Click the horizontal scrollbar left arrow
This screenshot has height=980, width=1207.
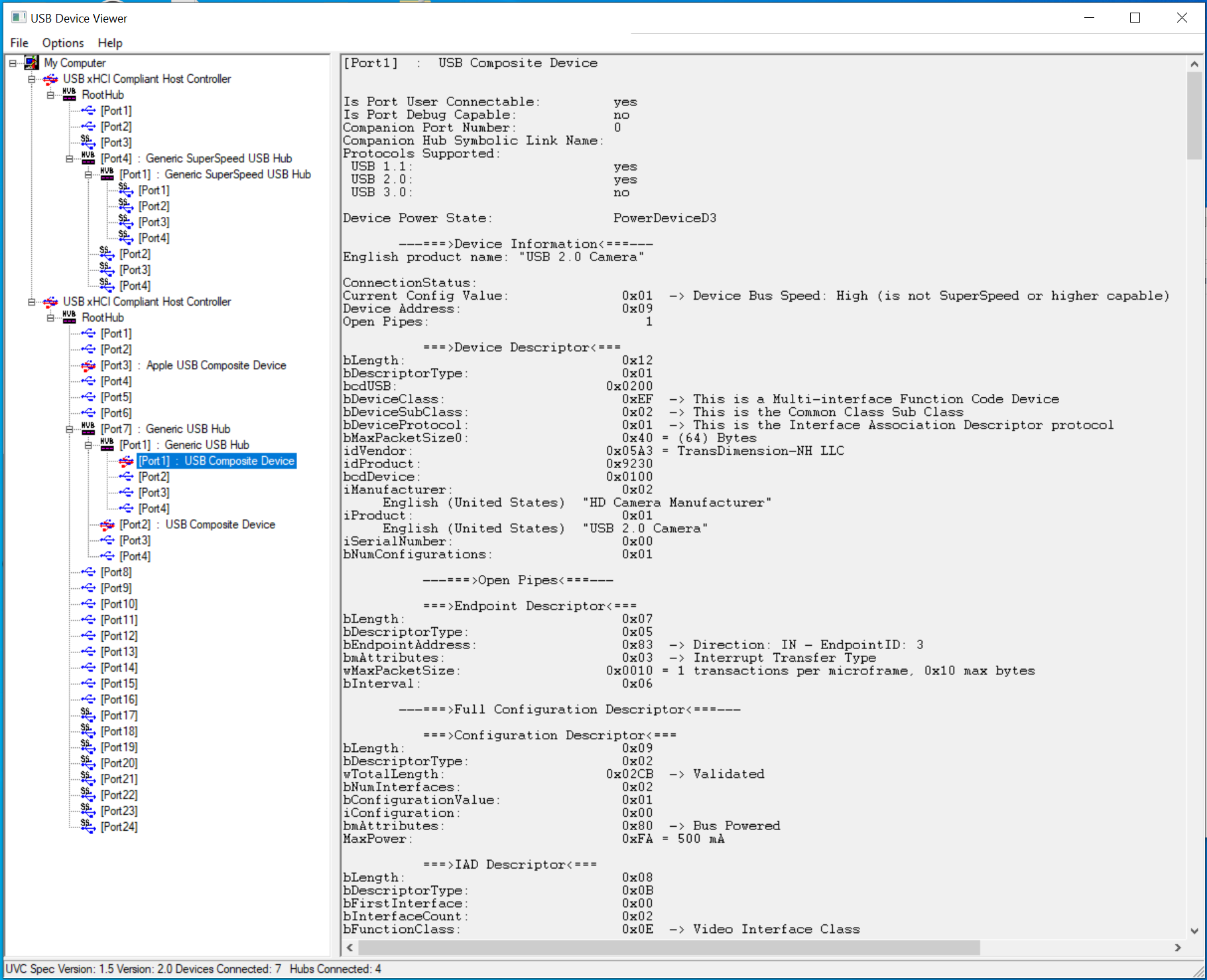(x=350, y=948)
